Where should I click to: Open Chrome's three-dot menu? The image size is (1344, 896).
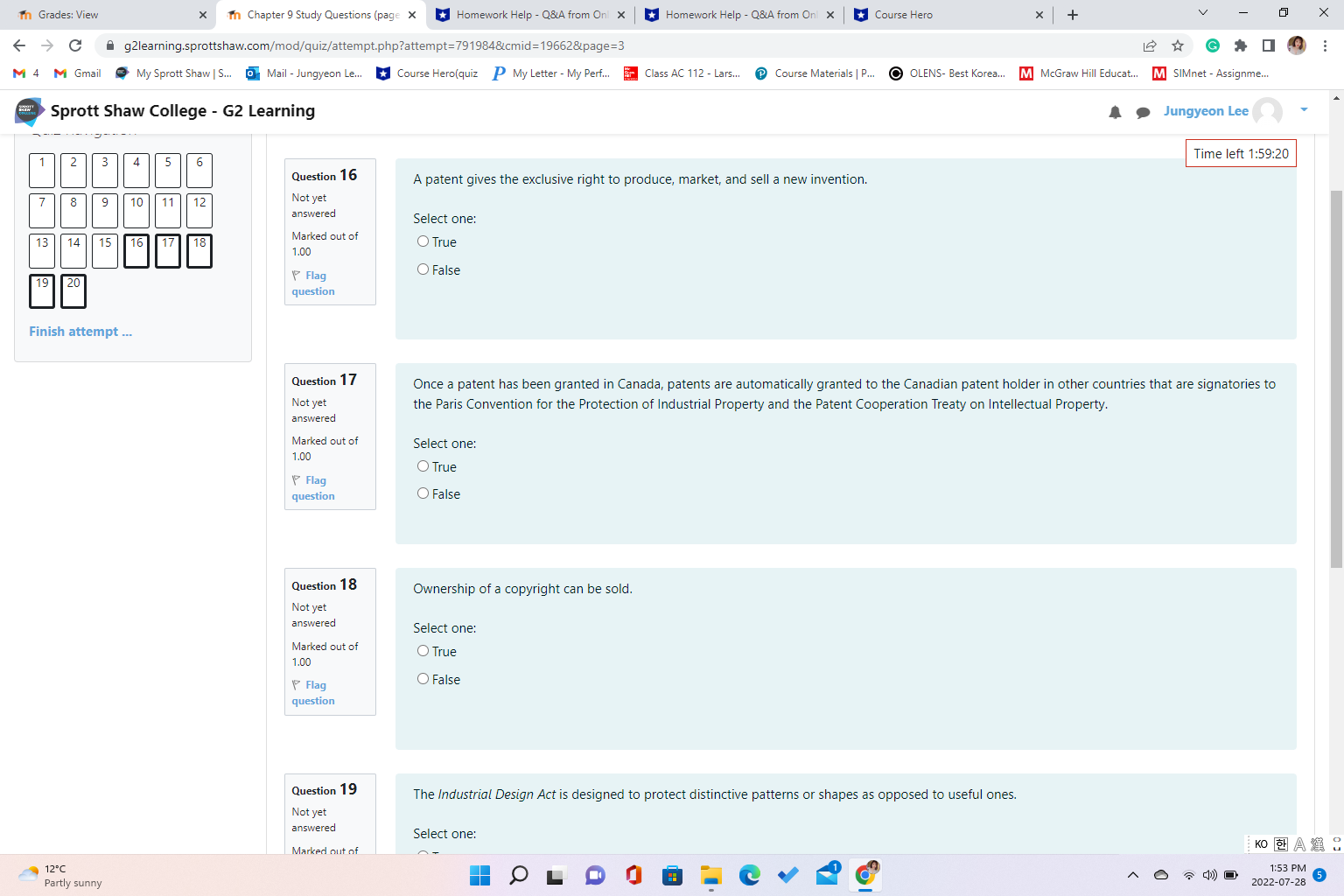tap(1325, 45)
